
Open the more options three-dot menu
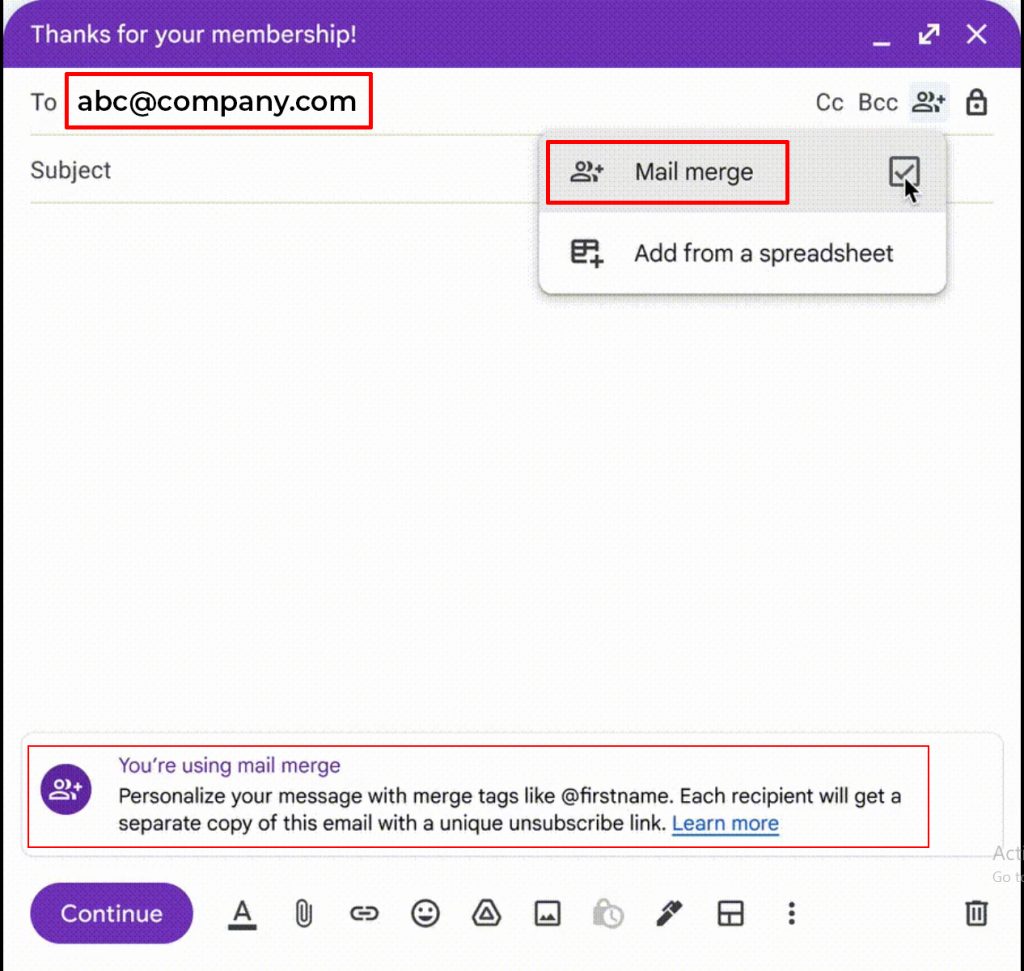[791, 913]
